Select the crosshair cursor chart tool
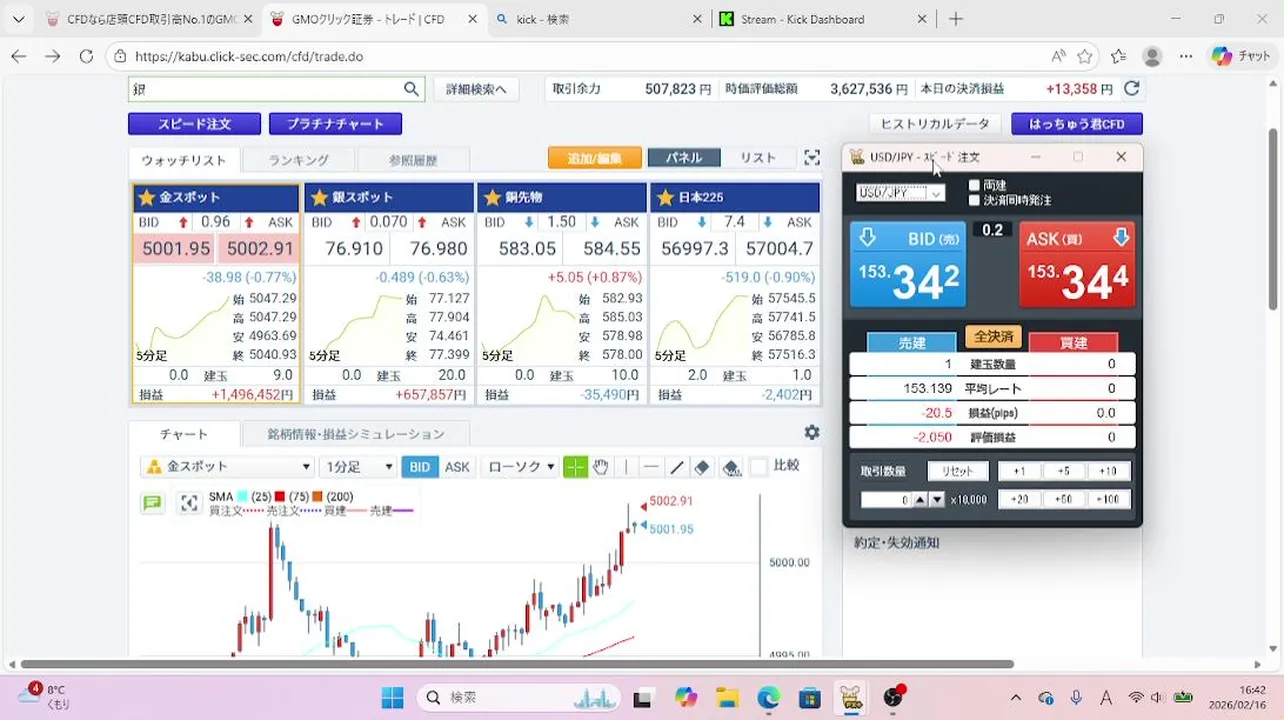The width and height of the screenshot is (1284, 720). pyautogui.click(x=575, y=467)
